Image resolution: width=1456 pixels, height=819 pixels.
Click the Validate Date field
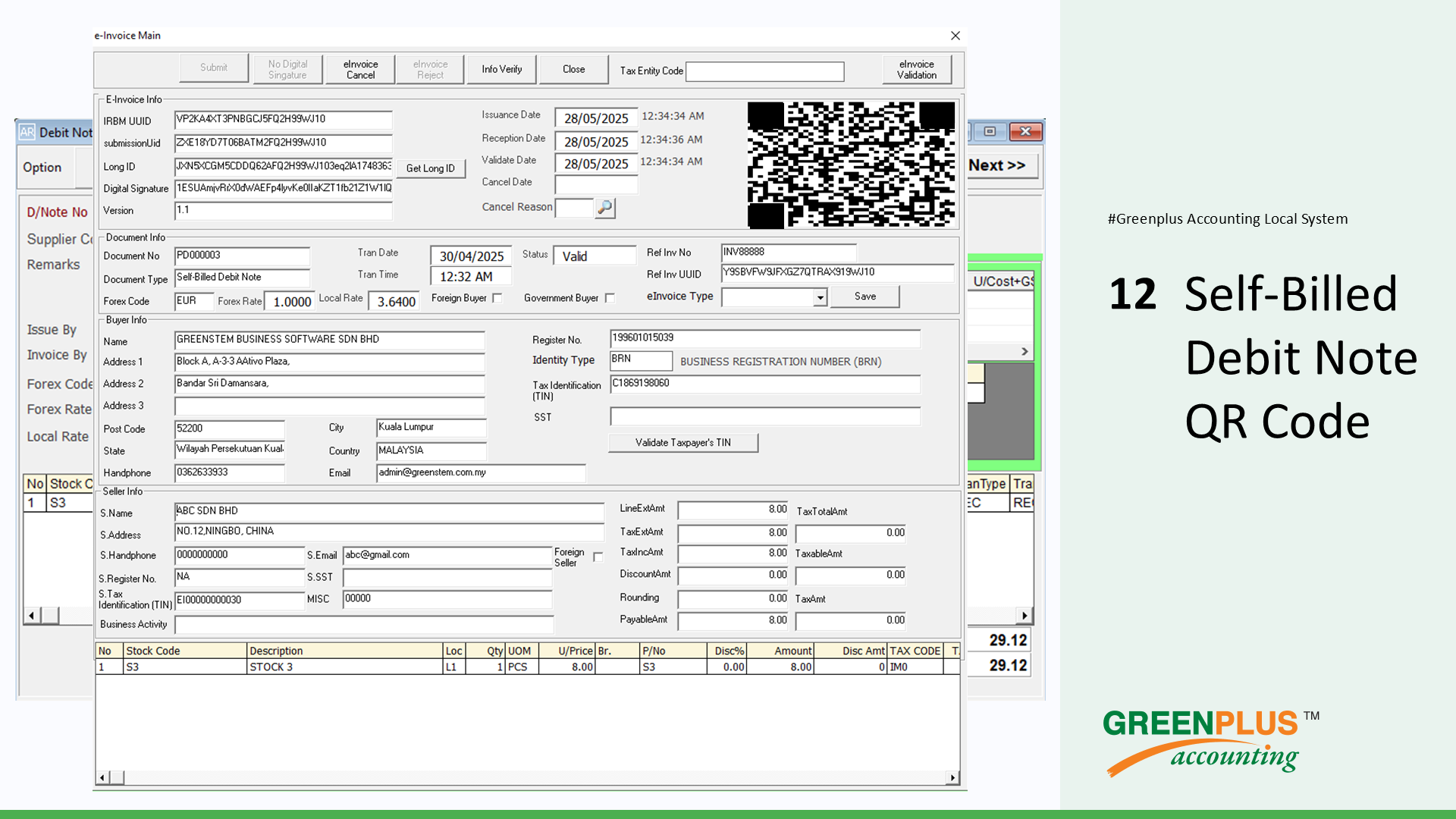596,163
